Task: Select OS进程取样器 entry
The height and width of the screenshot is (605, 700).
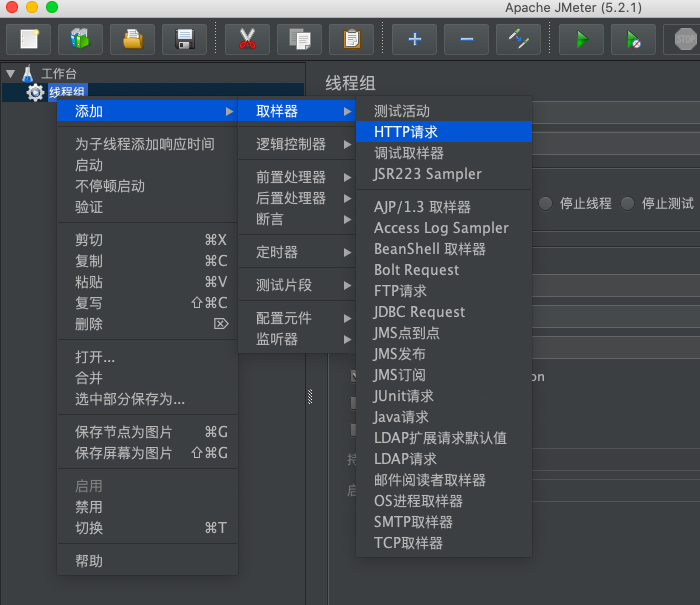Action: (444, 501)
